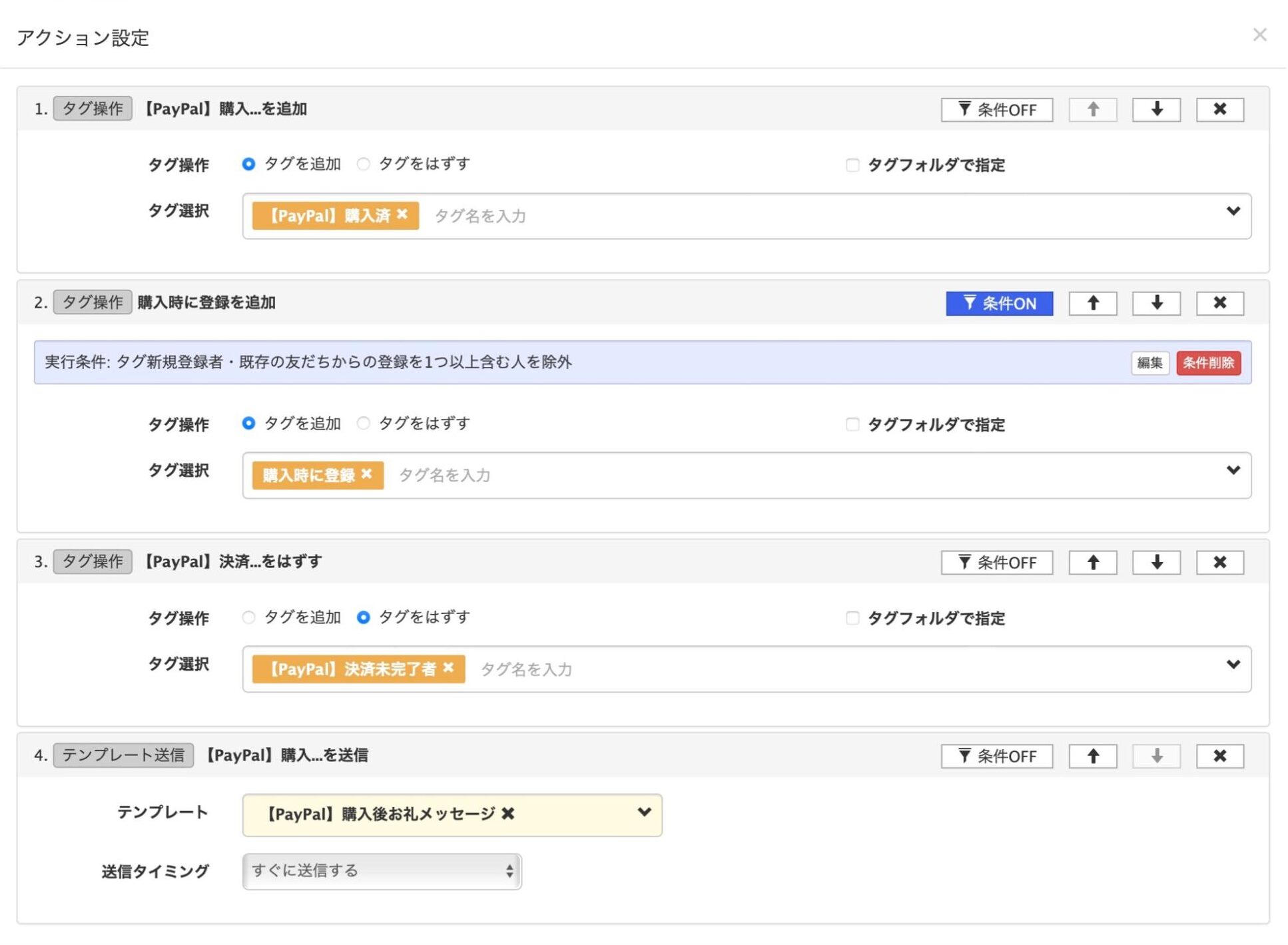This screenshot has width=1288, height=945.
Task: Remove the 購入時に登録 tag chip
Action: pyautogui.click(x=367, y=474)
